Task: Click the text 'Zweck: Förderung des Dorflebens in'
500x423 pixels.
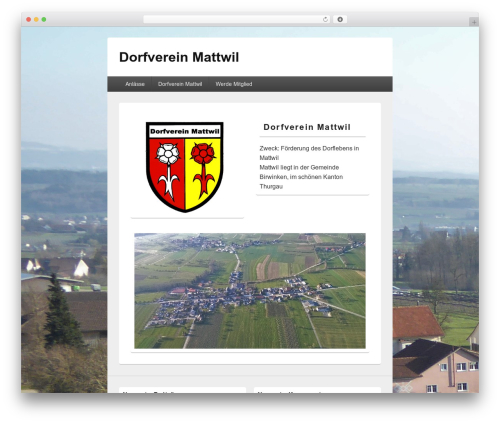Action: (309, 148)
